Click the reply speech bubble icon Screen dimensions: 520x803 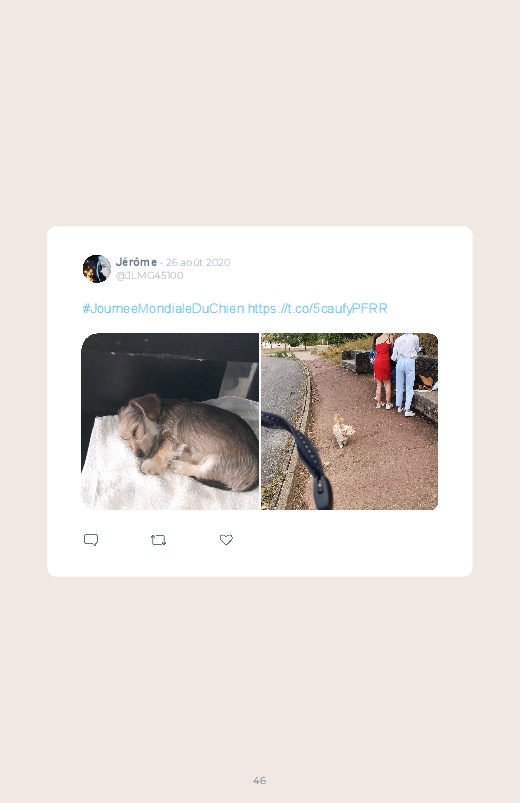point(91,540)
